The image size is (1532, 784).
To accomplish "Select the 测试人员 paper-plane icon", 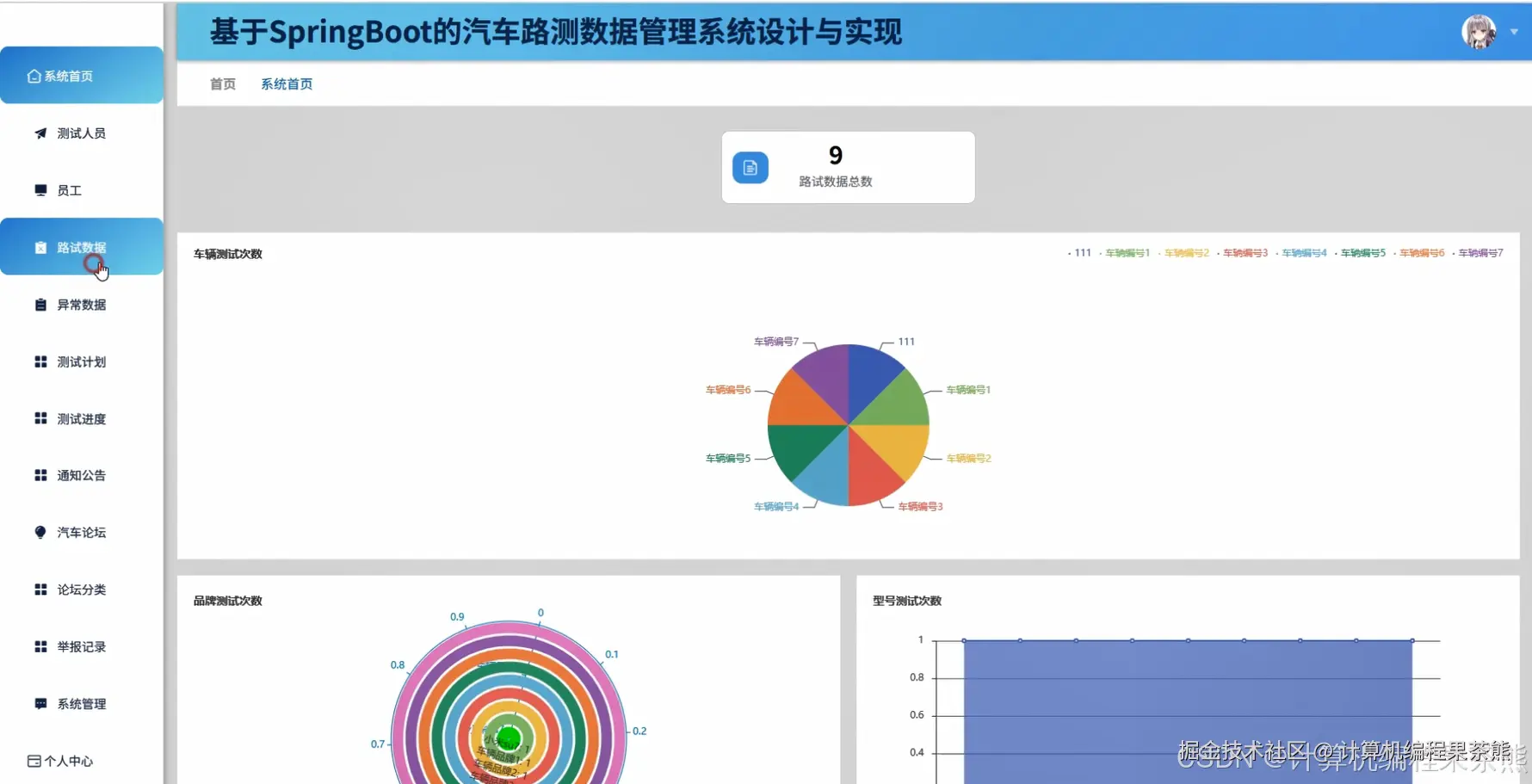I will [x=40, y=133].
